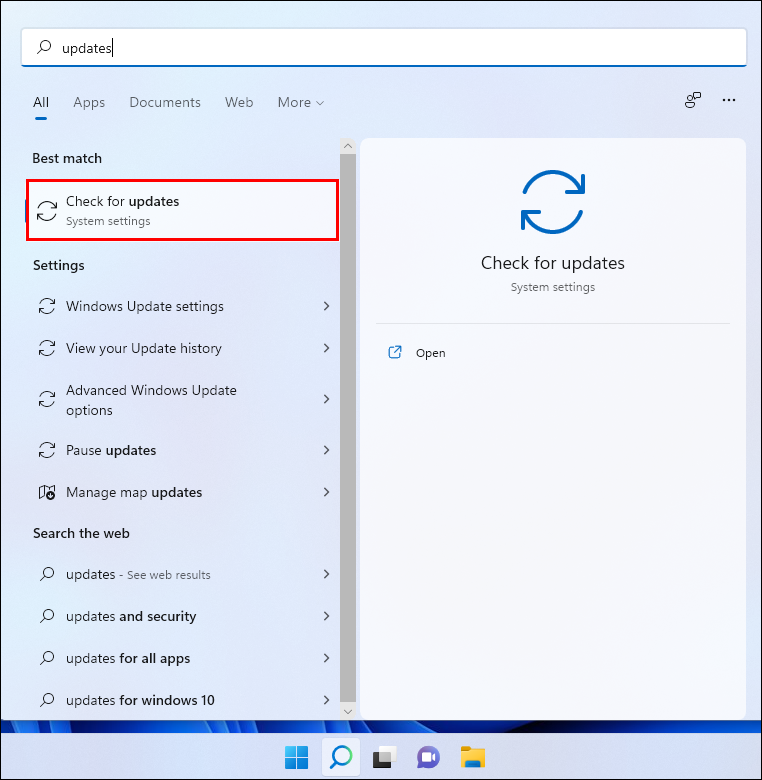Click the Check for updates title in preview pane
Viewport: 762px width, 780px height.
553,263
